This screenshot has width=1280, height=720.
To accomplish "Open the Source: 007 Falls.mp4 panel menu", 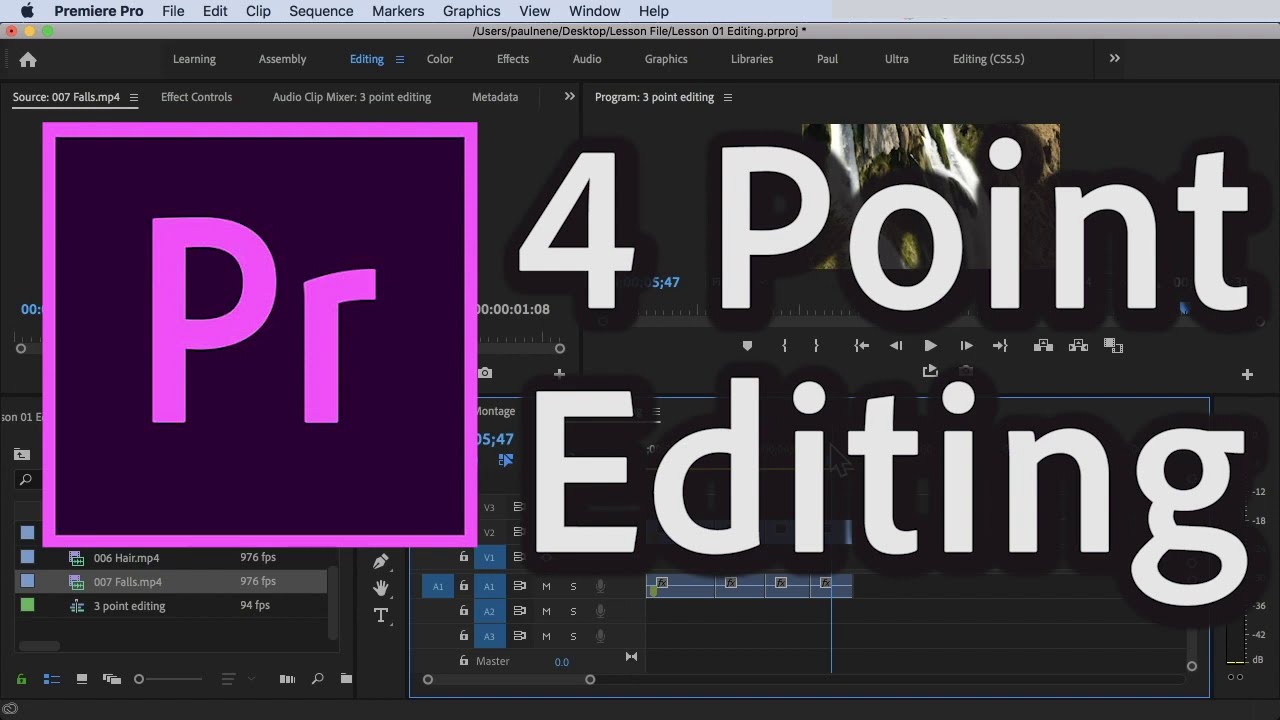I will pyautogui.click(x=134, y=98).
